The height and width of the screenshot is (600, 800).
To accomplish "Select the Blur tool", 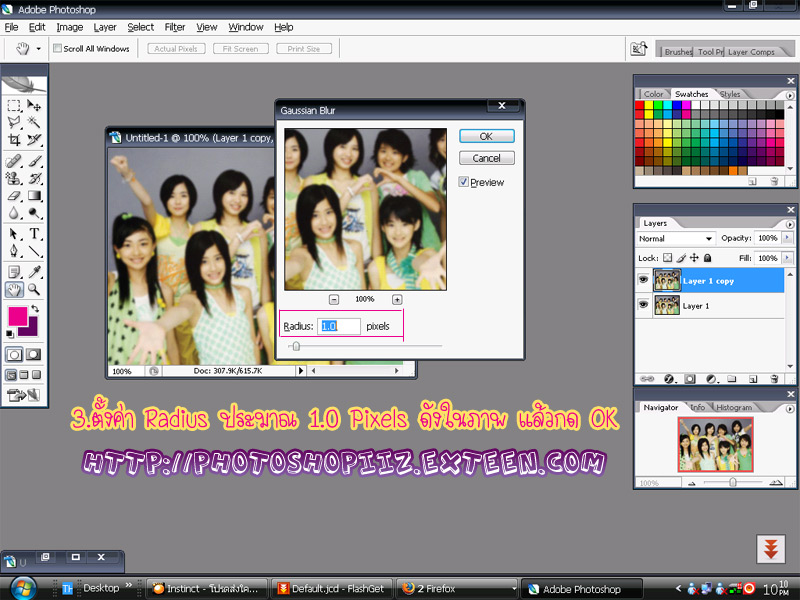I will click(x=14, y=213).
